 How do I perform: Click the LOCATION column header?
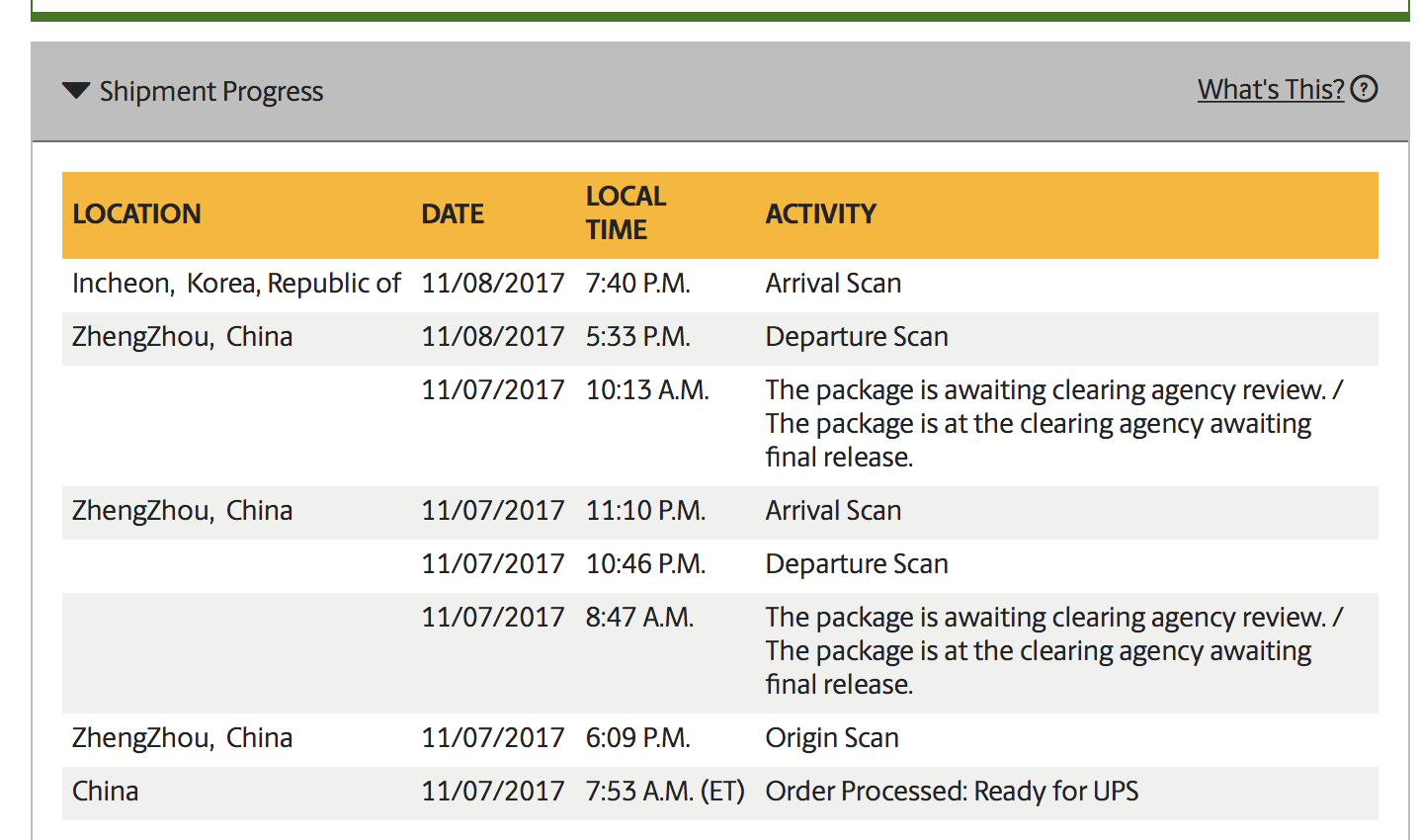(136, 214)
